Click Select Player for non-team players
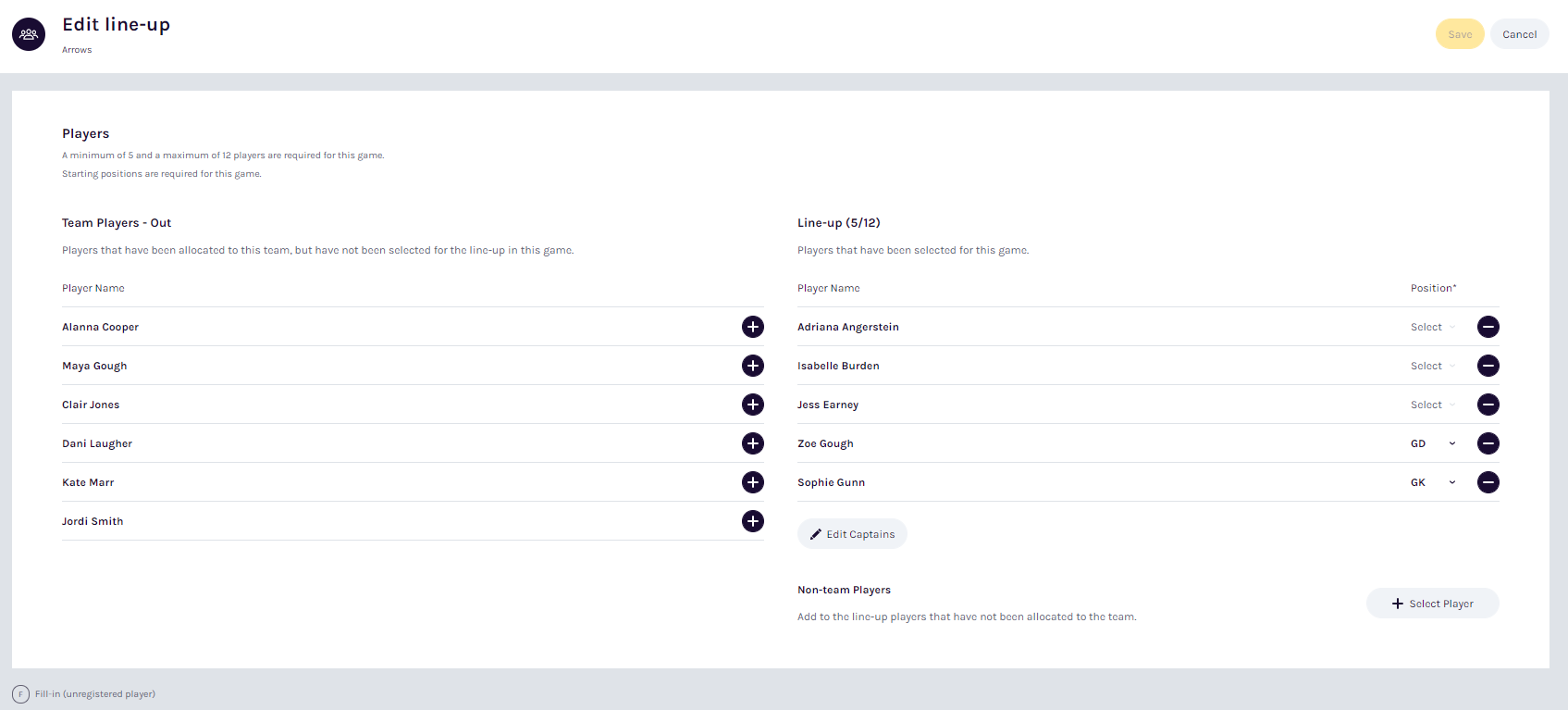1568x710 pixels. coord(1432,604)
